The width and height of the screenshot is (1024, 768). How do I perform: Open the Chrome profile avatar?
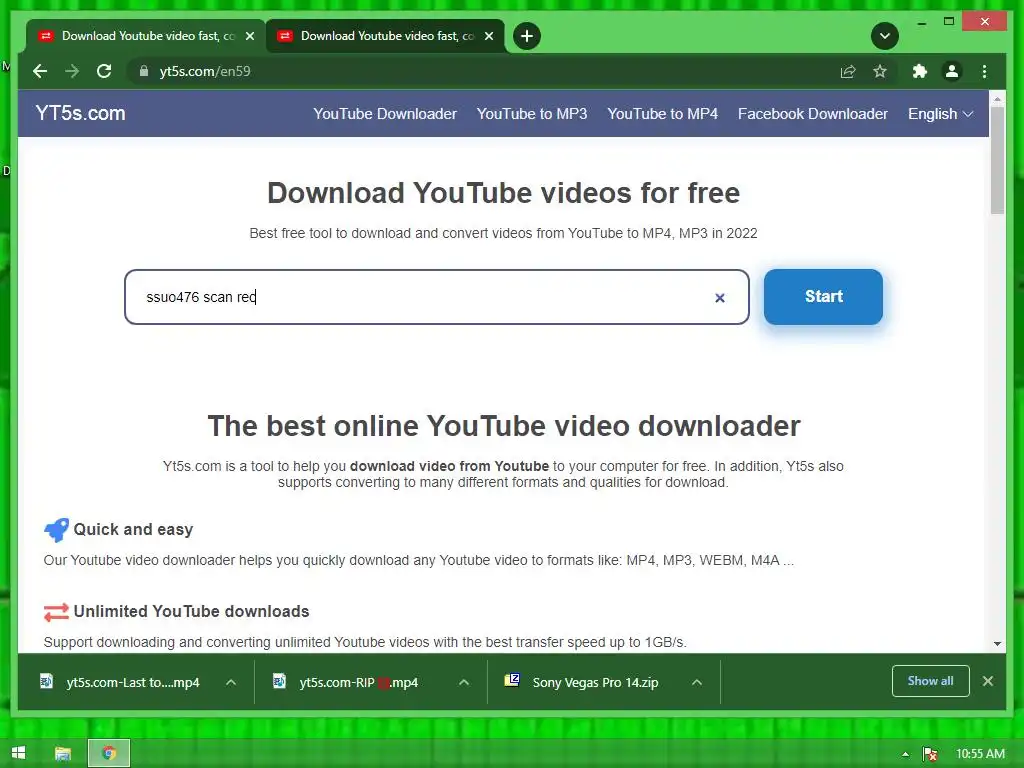952,71
